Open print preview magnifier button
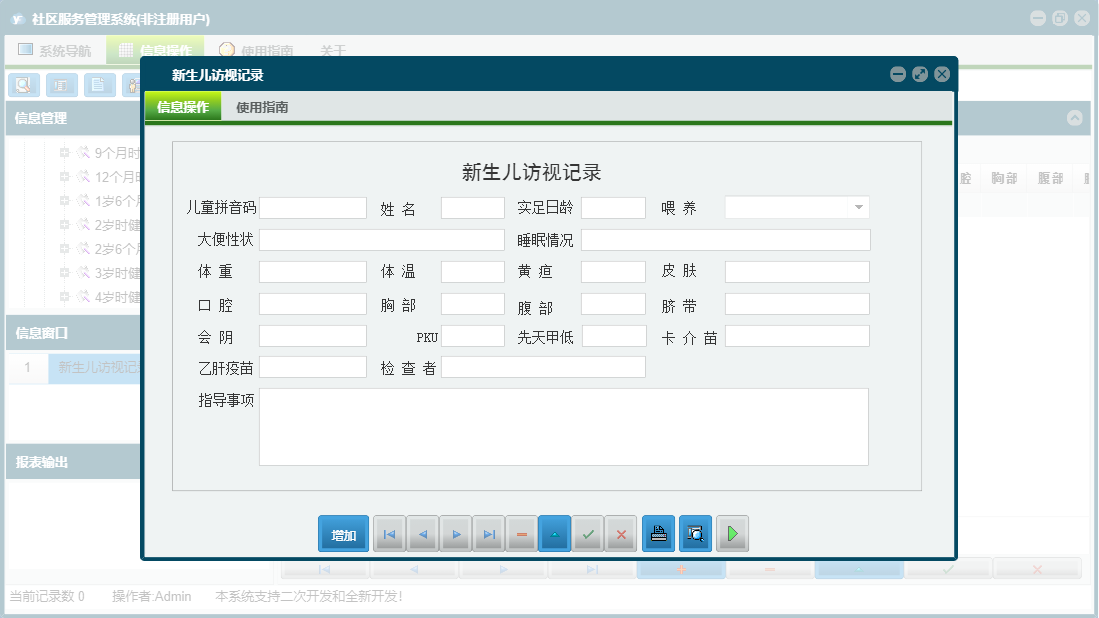 [x=695, y=534]
